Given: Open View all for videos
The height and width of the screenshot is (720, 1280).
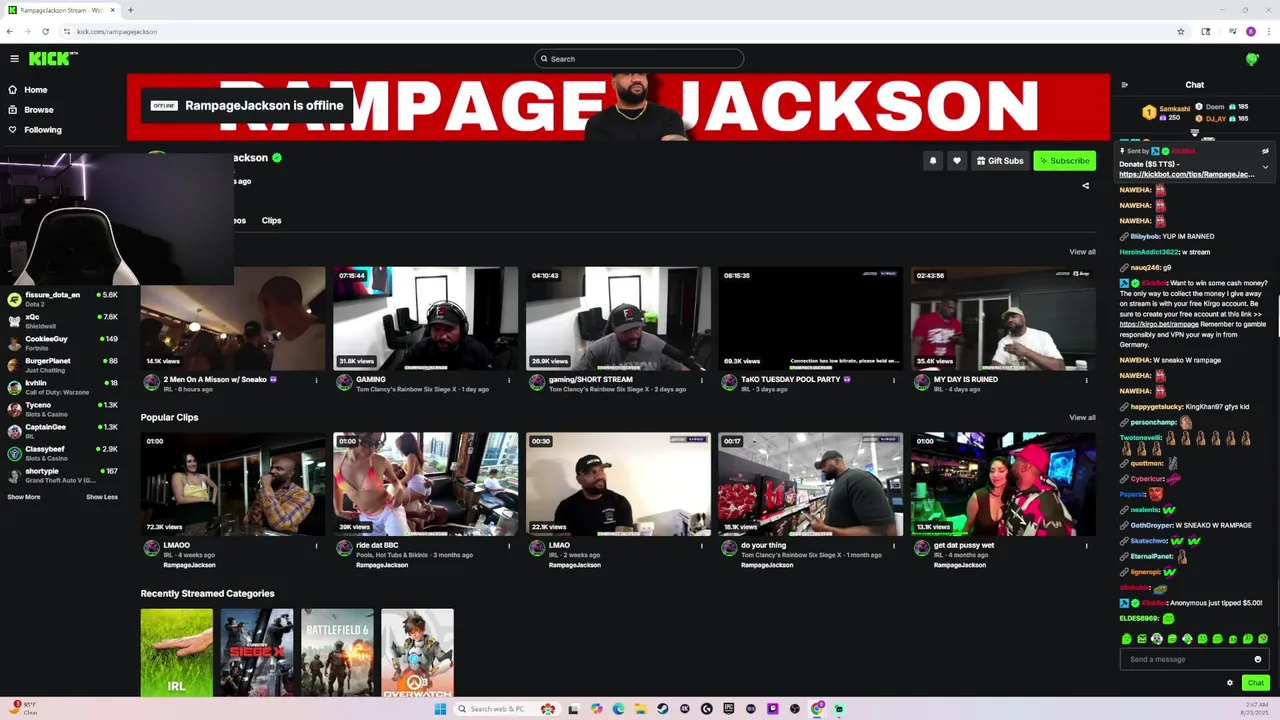Looking at the screenshot, I should click(x=1082, y=252).
